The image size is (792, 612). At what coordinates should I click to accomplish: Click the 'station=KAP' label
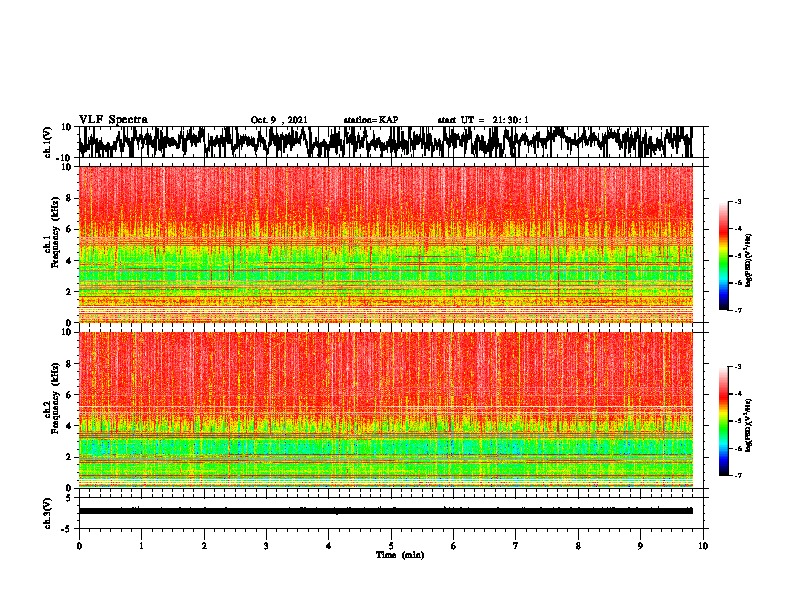[371, 120]
